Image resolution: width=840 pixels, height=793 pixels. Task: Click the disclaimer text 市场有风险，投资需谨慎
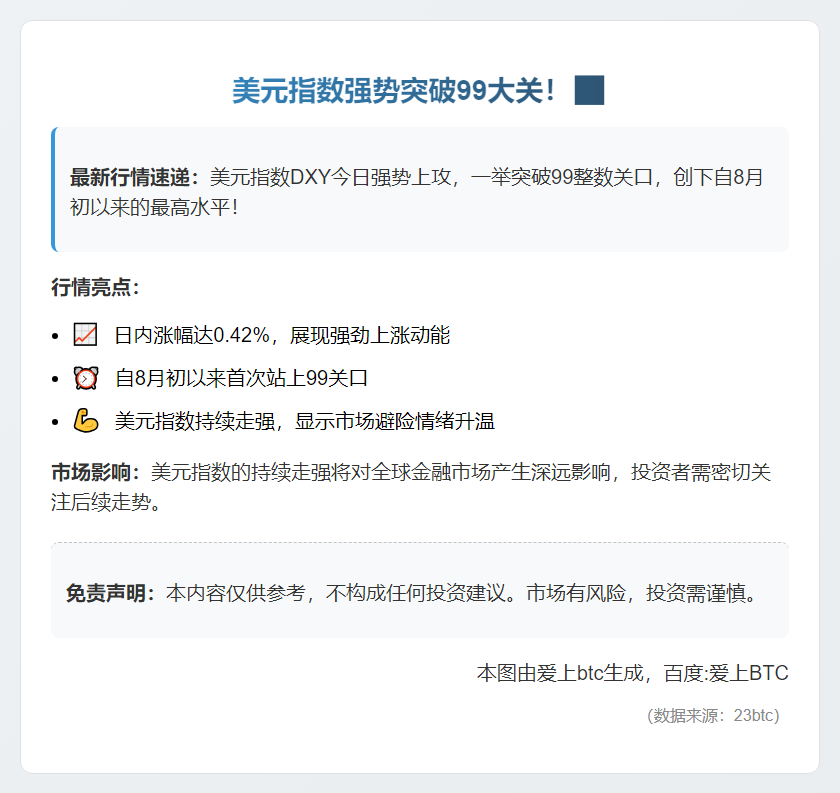coord(642,593)
